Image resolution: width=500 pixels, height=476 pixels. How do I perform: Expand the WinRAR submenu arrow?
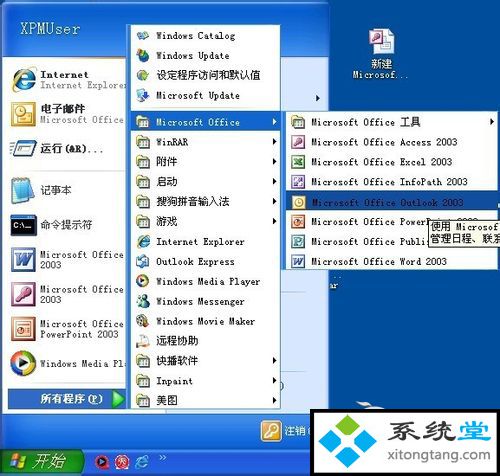point(274,142)
